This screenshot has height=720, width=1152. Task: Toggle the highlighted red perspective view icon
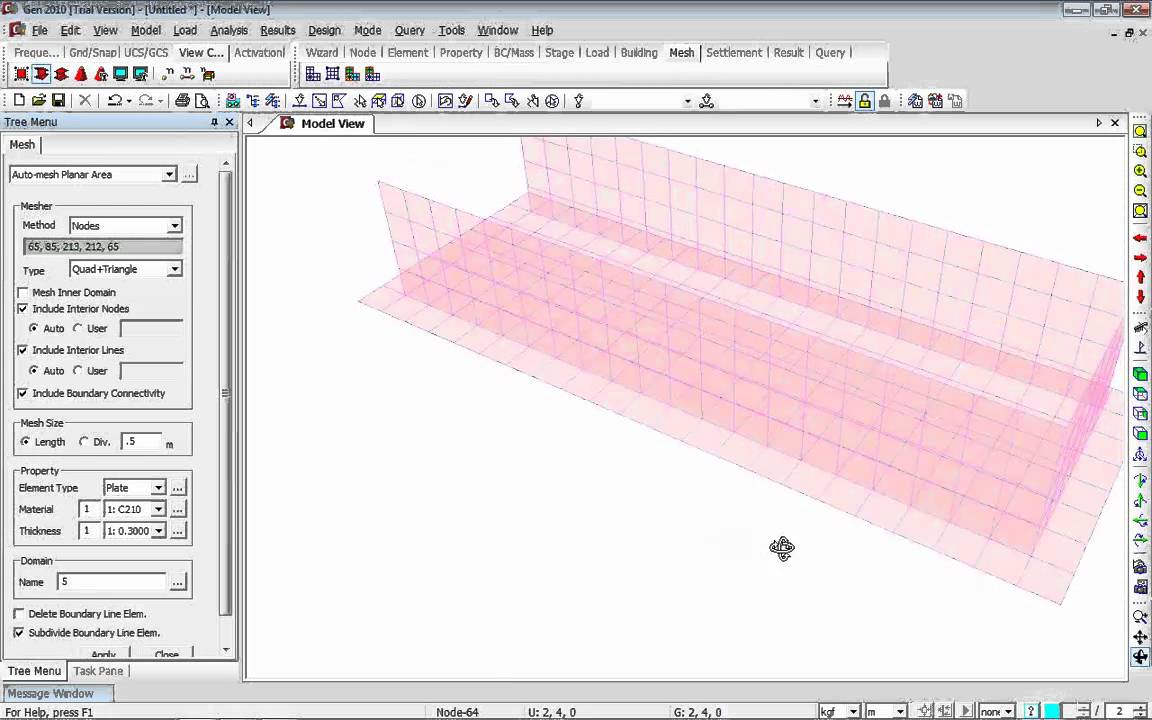[x=41, y=74]
